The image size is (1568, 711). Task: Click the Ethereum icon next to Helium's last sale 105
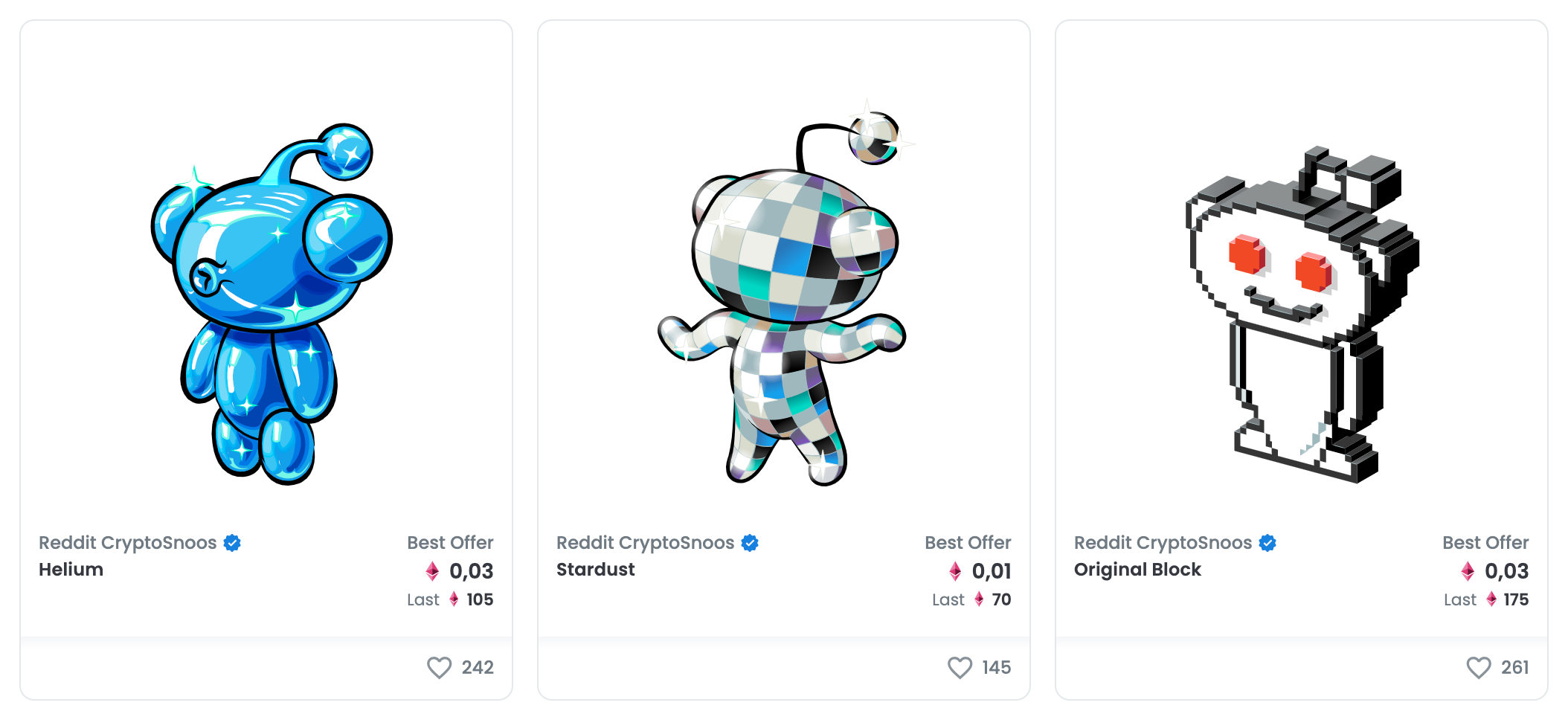(x=454, y=599)
